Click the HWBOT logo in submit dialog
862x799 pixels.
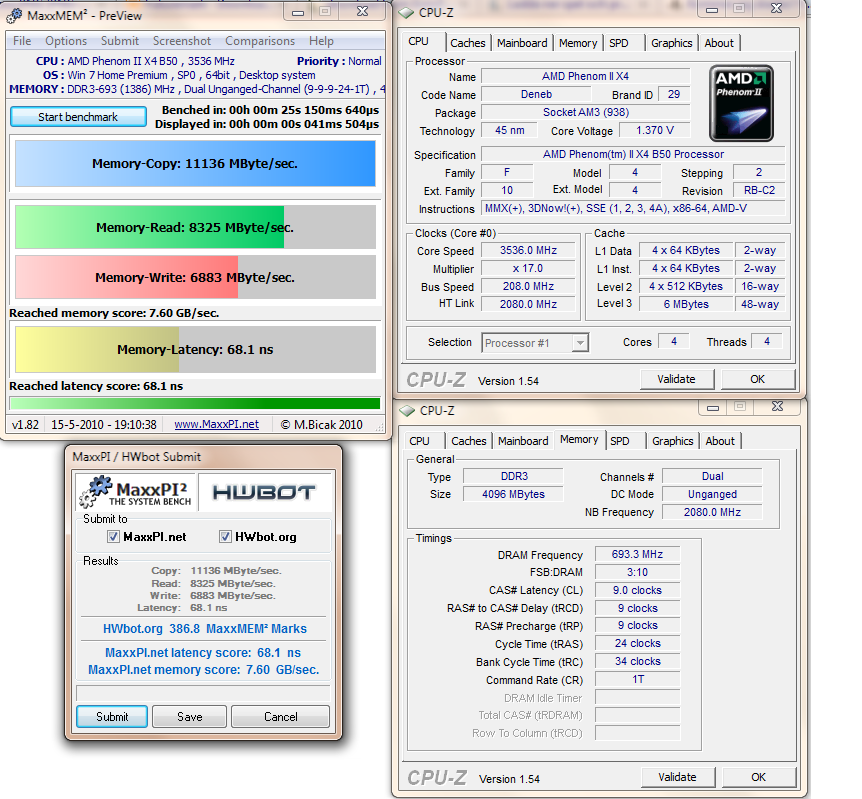click(x=264, y=492)
